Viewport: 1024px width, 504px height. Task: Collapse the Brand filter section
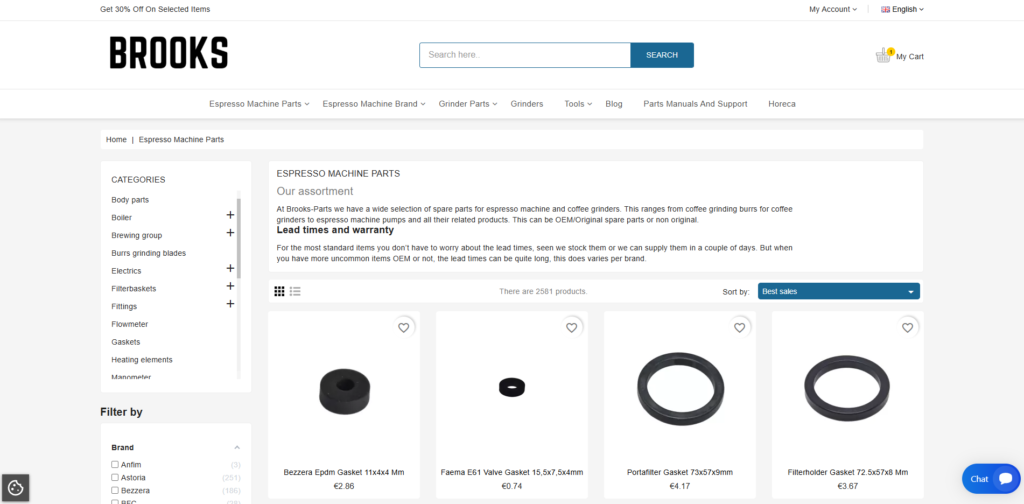point(237,447)
